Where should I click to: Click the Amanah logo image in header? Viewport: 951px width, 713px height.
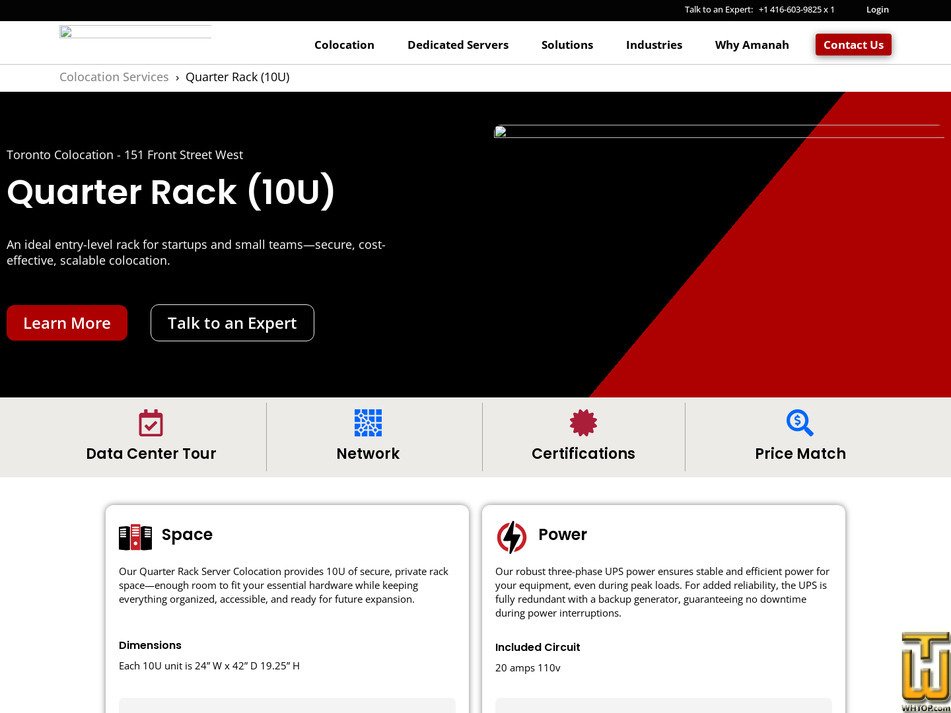tap(135, 32)
